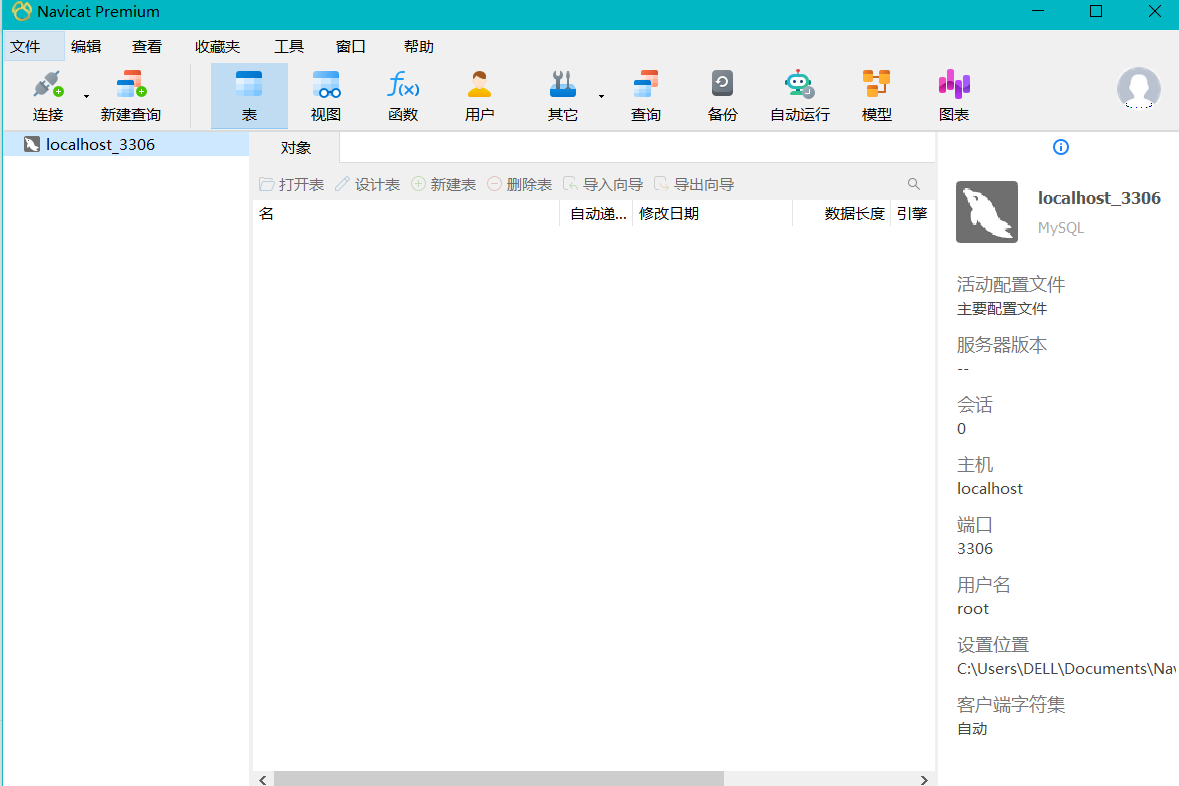Click the port value 3306 in info panel
This screenshot has height=786, width=1179.
pos(974,549)
